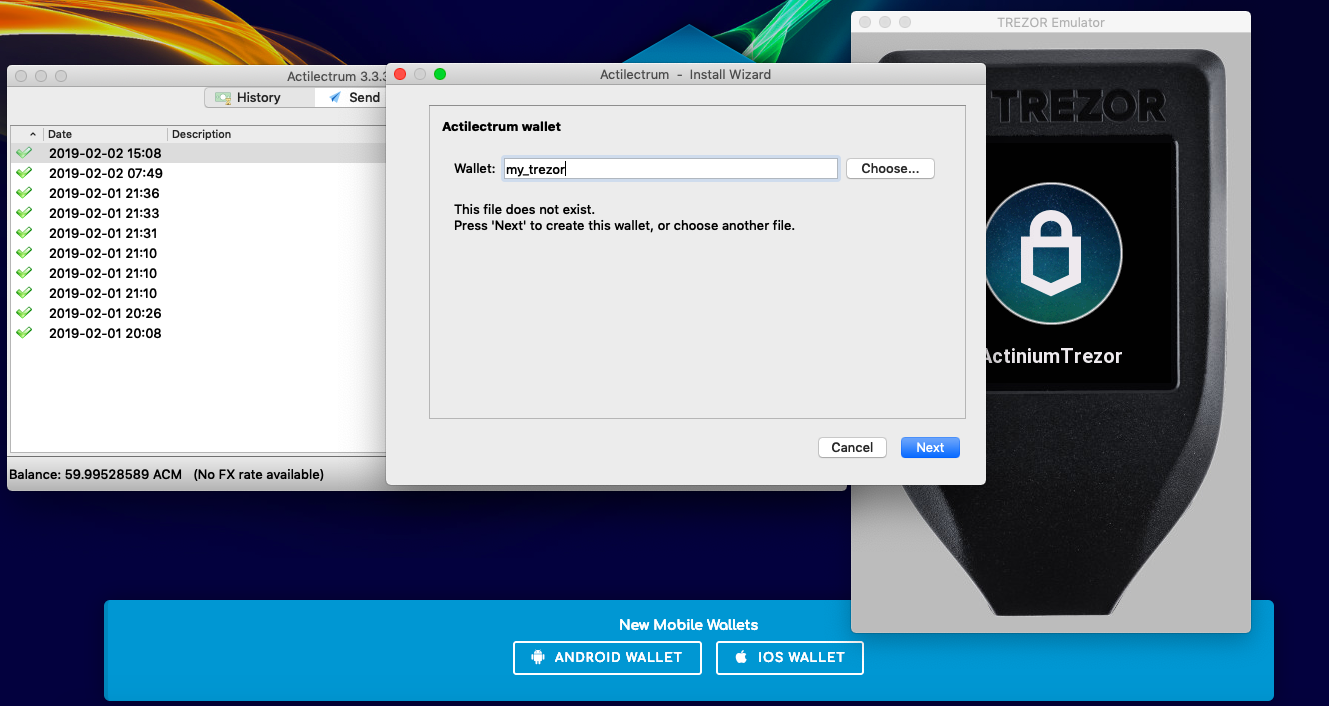Close the Install Wizard with the red button
Viewport: 1329px width, 706px height.
pos(400,74)
